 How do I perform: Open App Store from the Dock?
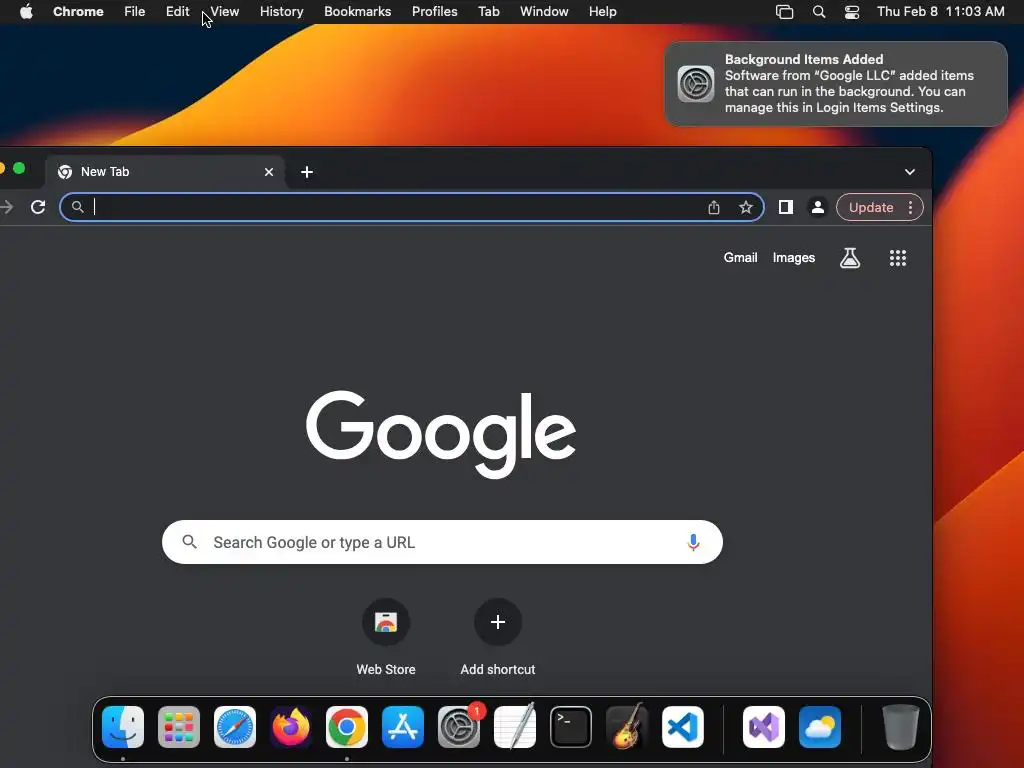click(x=403, y=727)
